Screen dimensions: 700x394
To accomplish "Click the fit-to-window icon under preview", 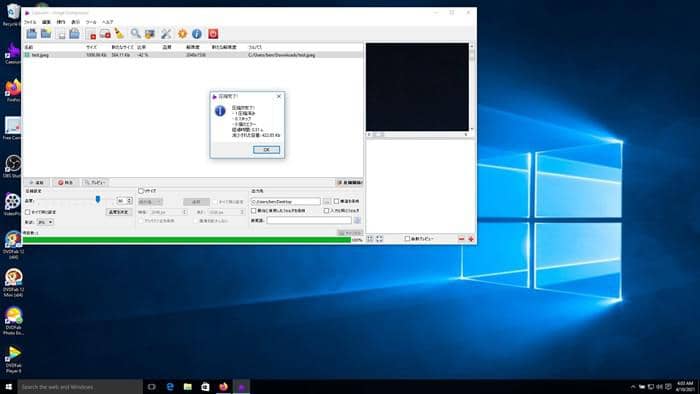I will click(370, 239).
